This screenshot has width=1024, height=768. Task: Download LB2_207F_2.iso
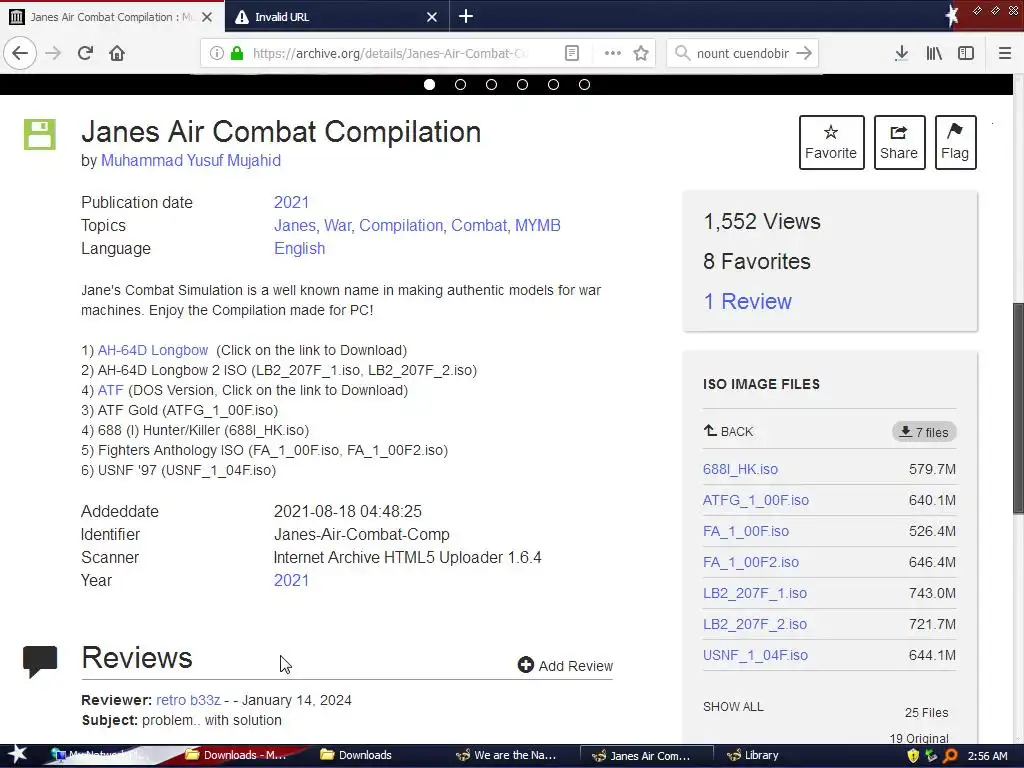(x=755, y=624)
